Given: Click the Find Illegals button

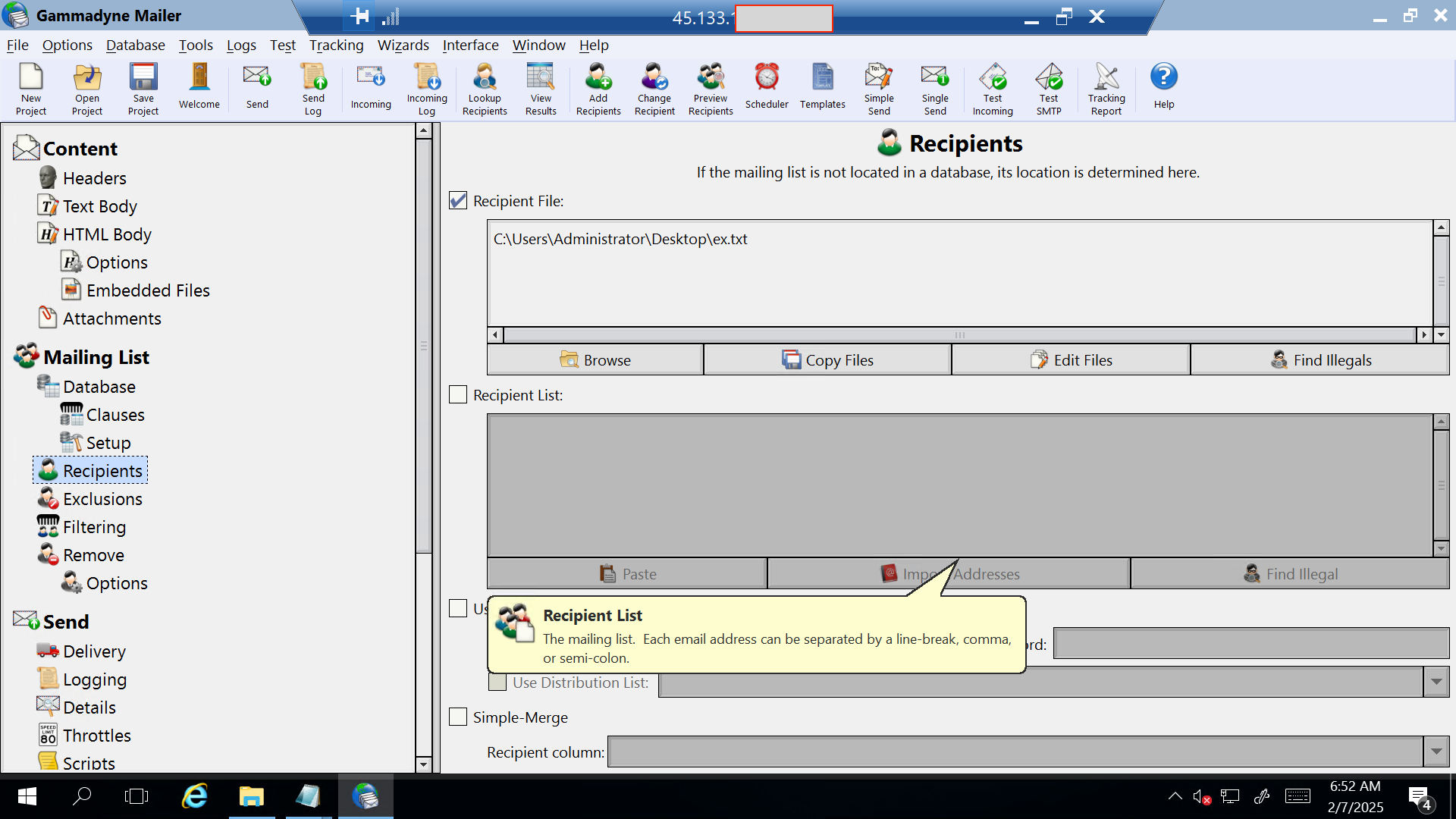Looking at the screenshot, I should tap(1320, 360).
